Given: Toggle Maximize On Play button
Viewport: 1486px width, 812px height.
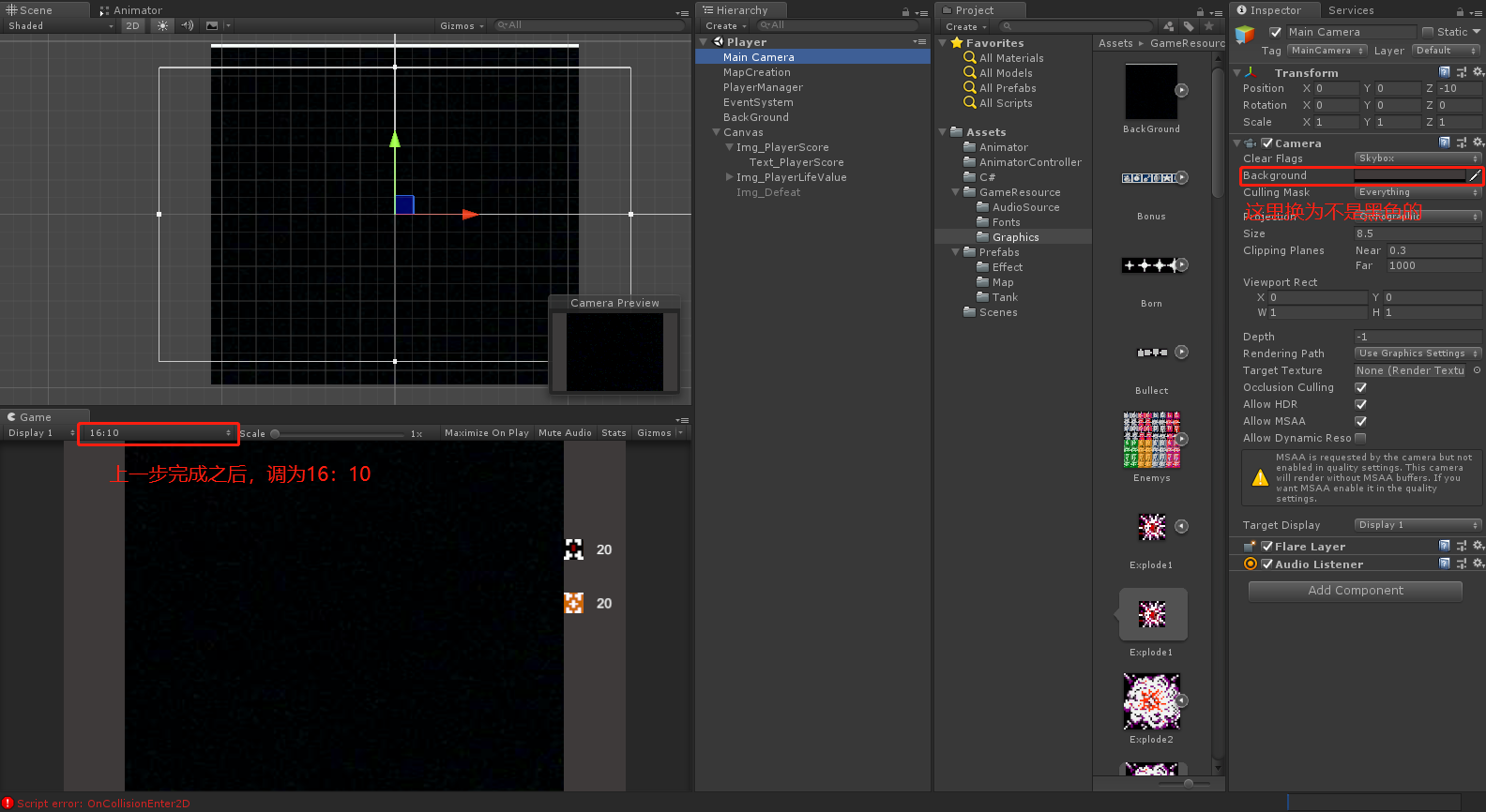Looking at the screenshot, I should [x=486, y=433].
